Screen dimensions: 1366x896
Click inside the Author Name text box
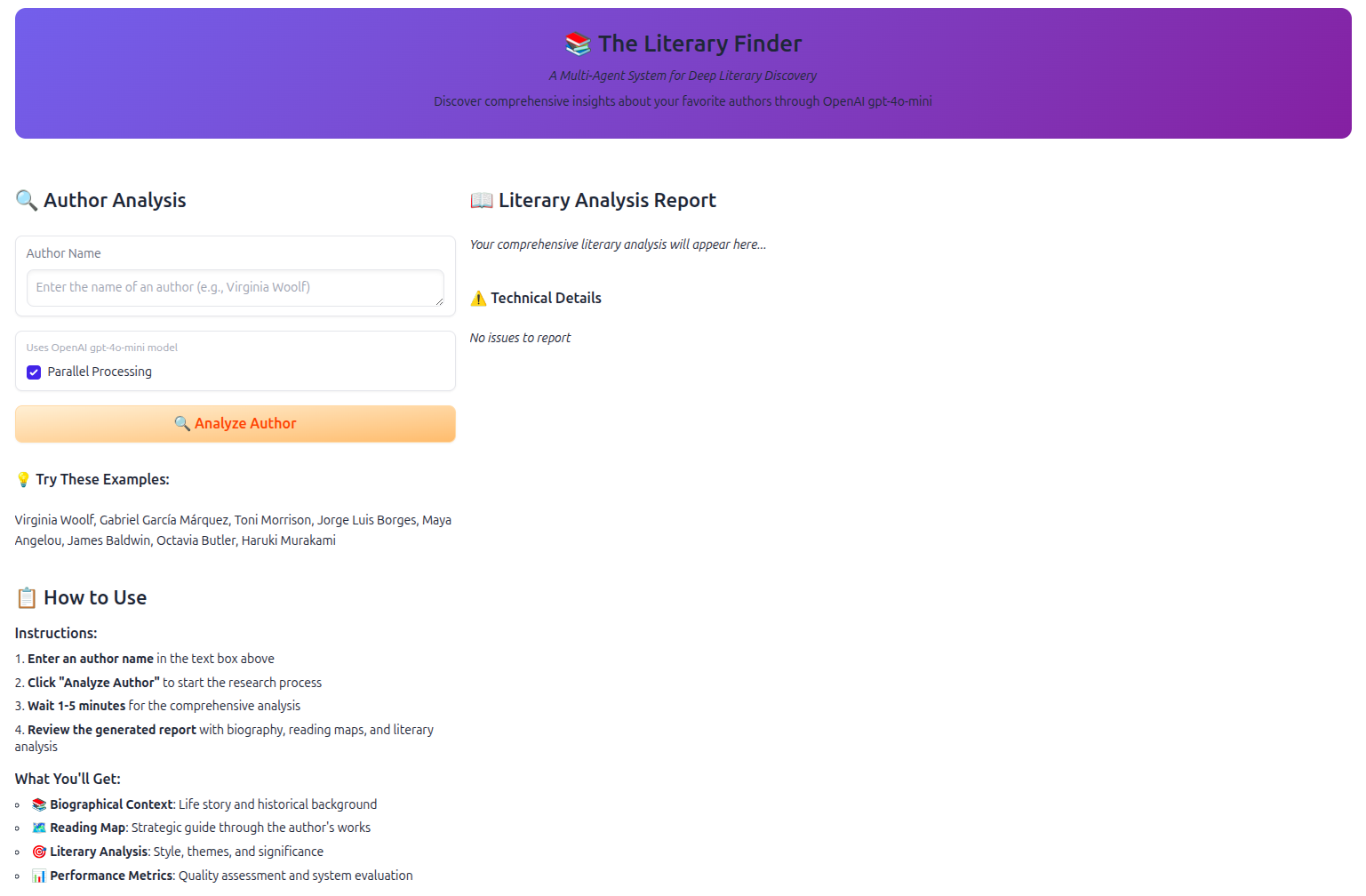(235, 287)
